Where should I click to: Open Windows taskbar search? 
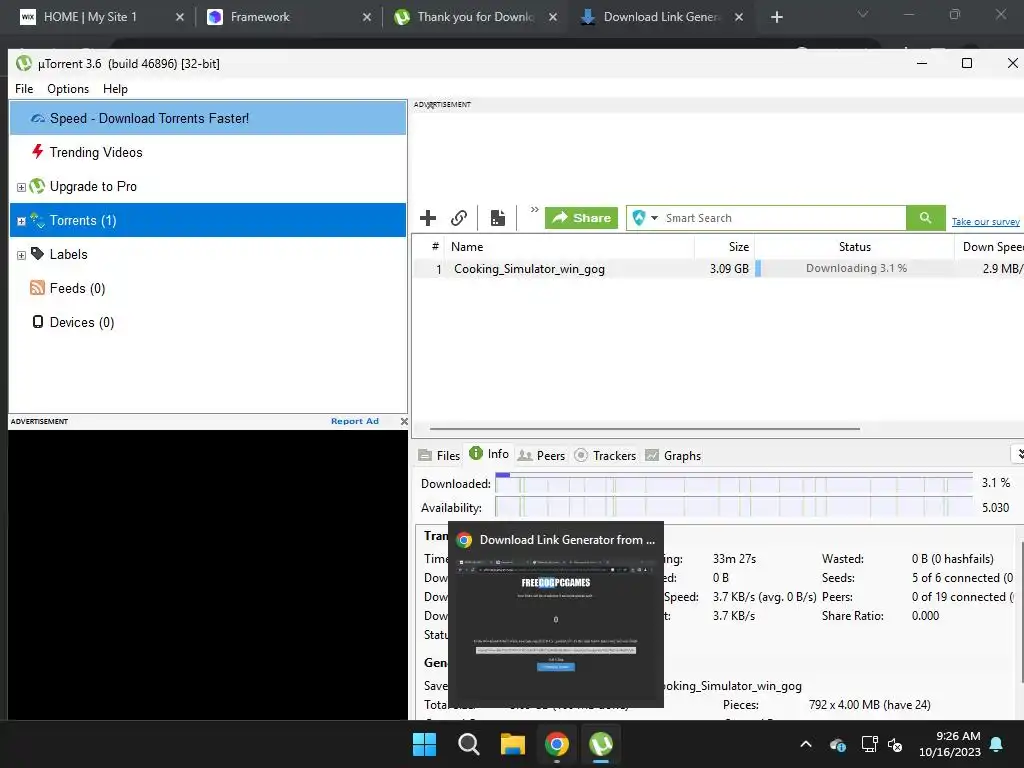468,744
